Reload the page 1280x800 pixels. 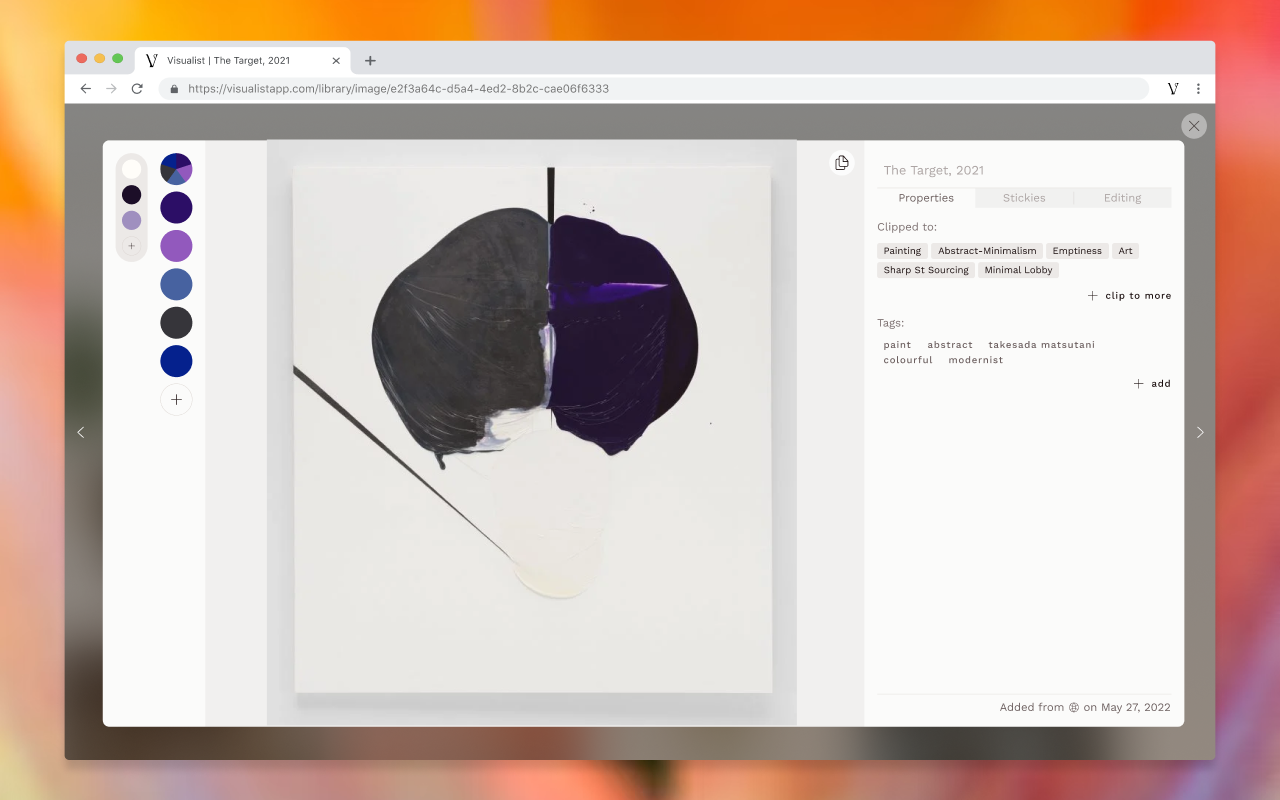[137, 89]
